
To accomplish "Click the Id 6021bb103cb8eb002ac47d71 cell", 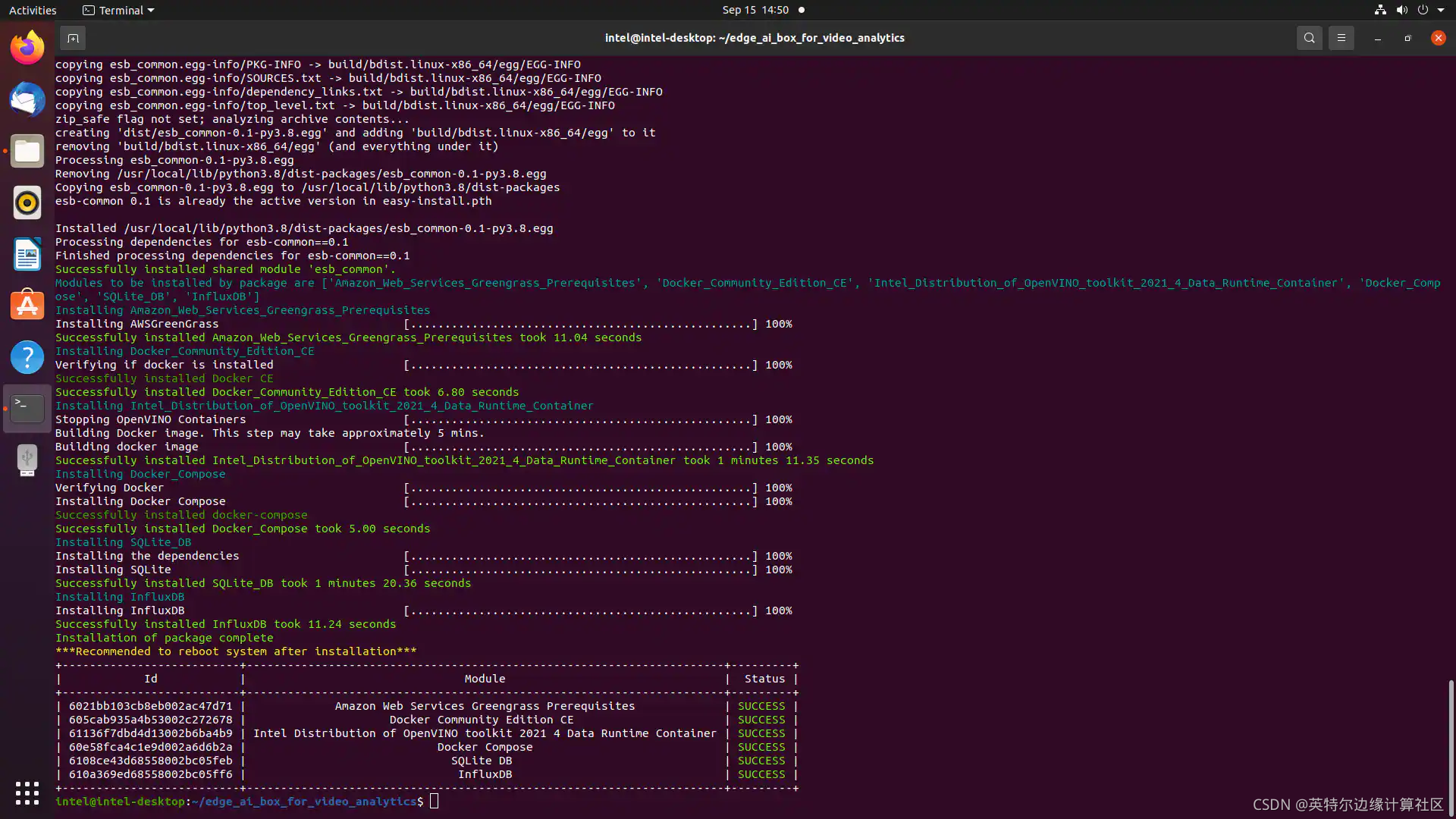I will point(150,706).
